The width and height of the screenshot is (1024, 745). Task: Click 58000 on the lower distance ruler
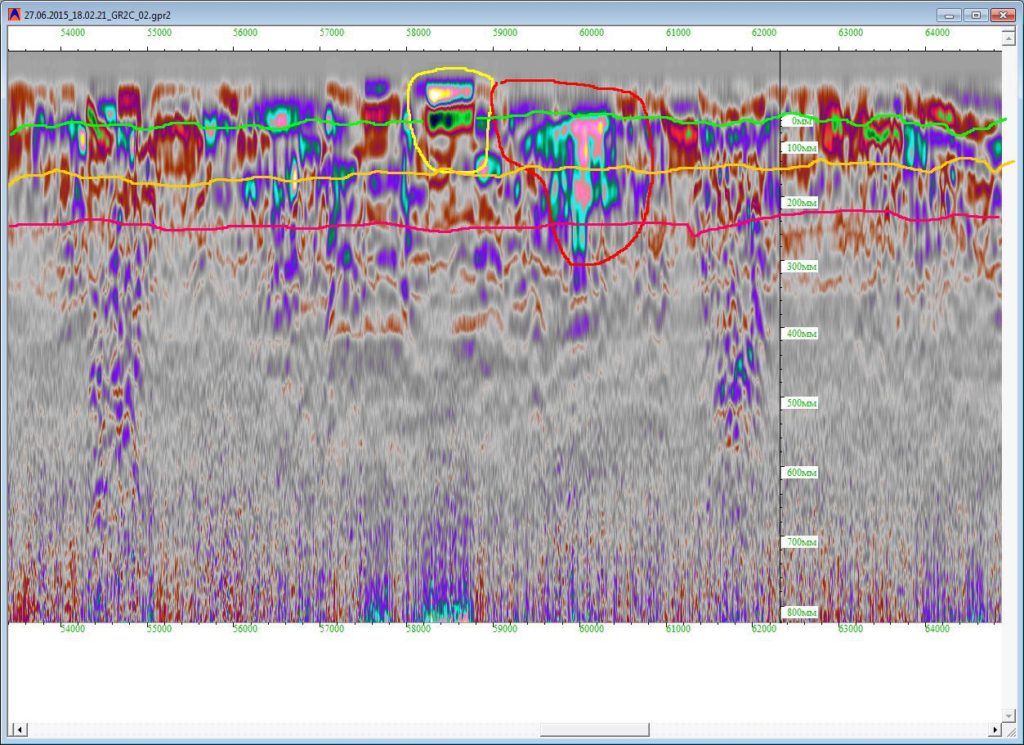click(419, 629)
